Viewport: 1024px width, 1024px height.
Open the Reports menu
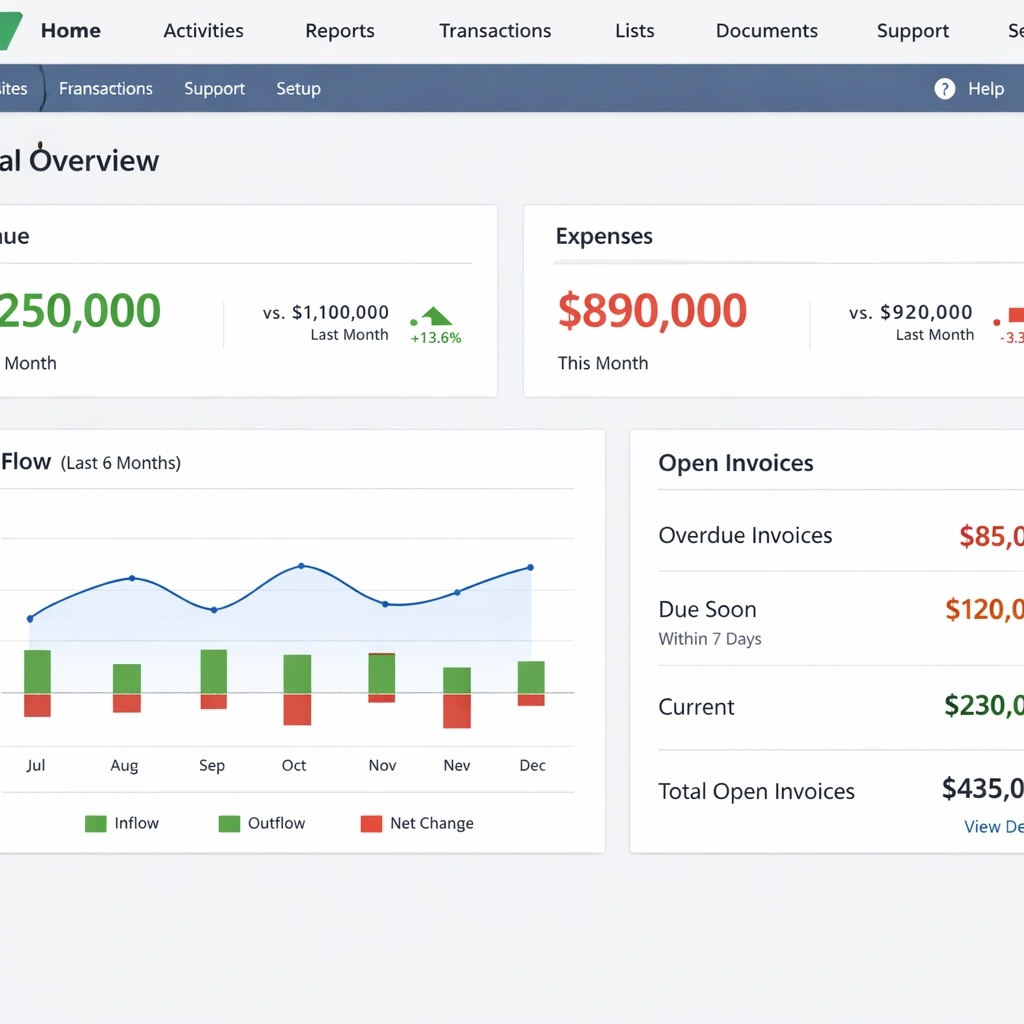[340, 31]
